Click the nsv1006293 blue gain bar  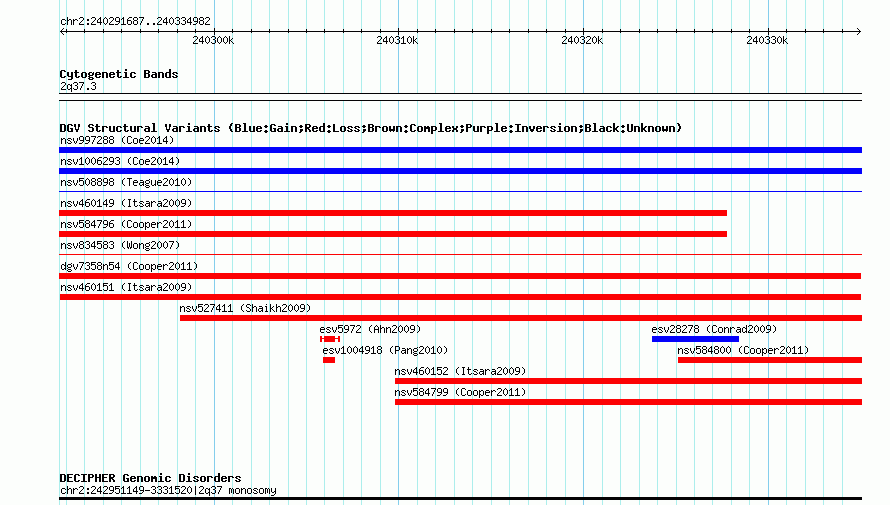pyautogui.click(x=460, y=171)
